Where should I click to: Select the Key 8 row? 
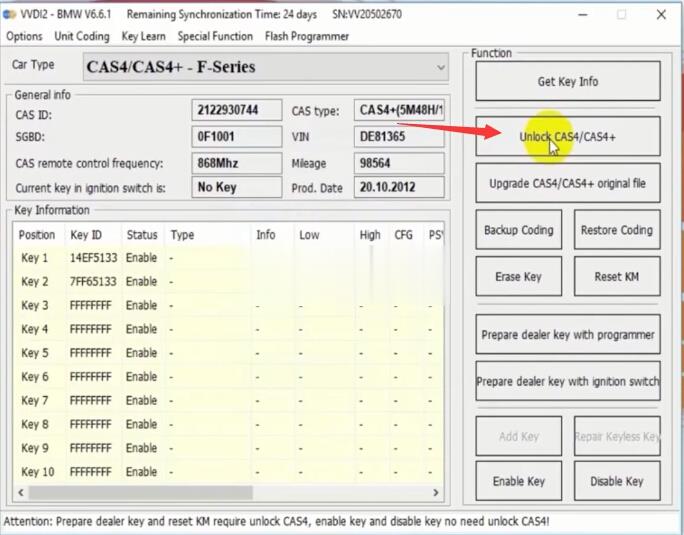tap(229, 424)
